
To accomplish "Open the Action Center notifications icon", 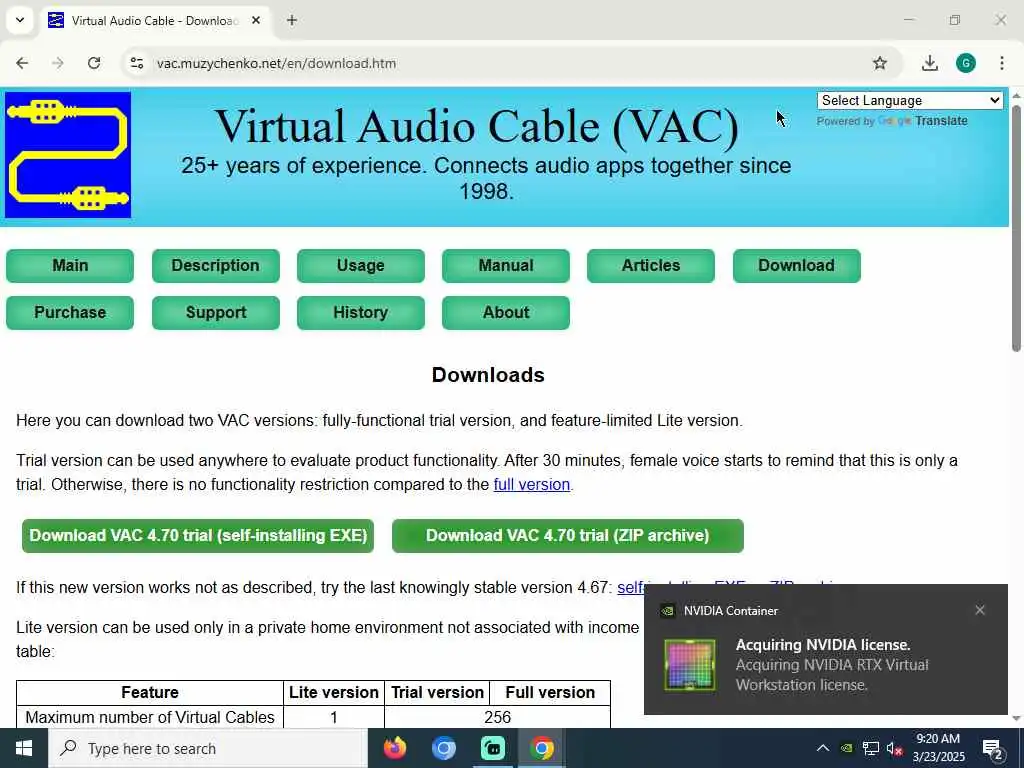I will click(x=993, y=748).
